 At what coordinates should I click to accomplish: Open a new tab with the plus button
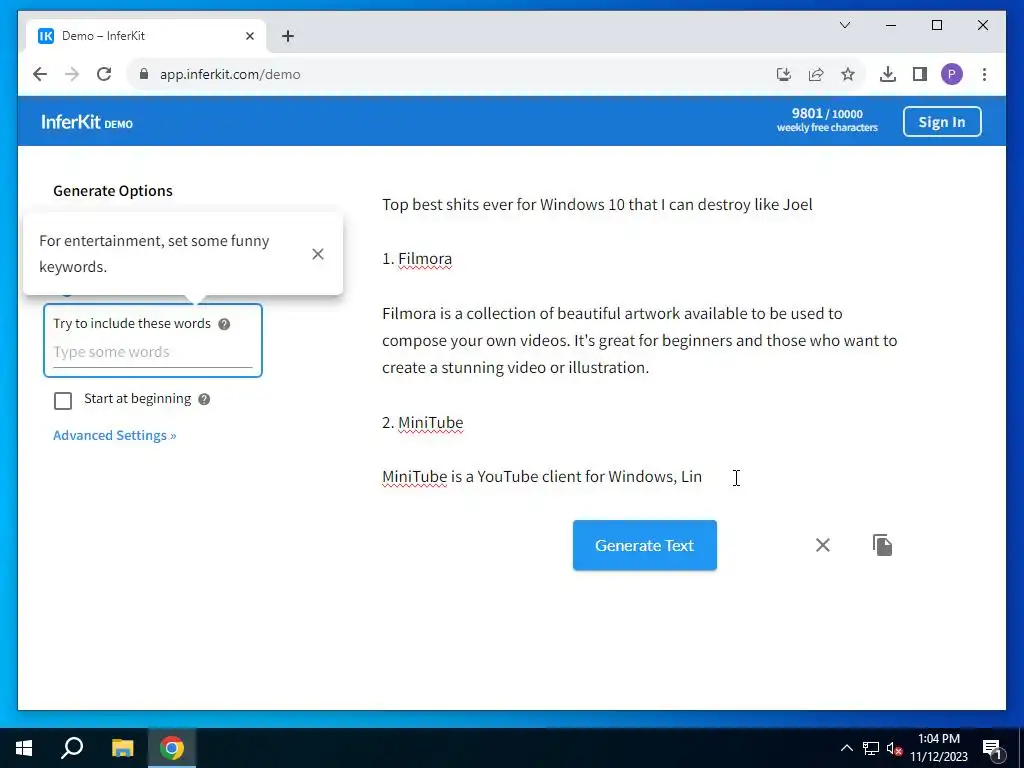[288, 36]
